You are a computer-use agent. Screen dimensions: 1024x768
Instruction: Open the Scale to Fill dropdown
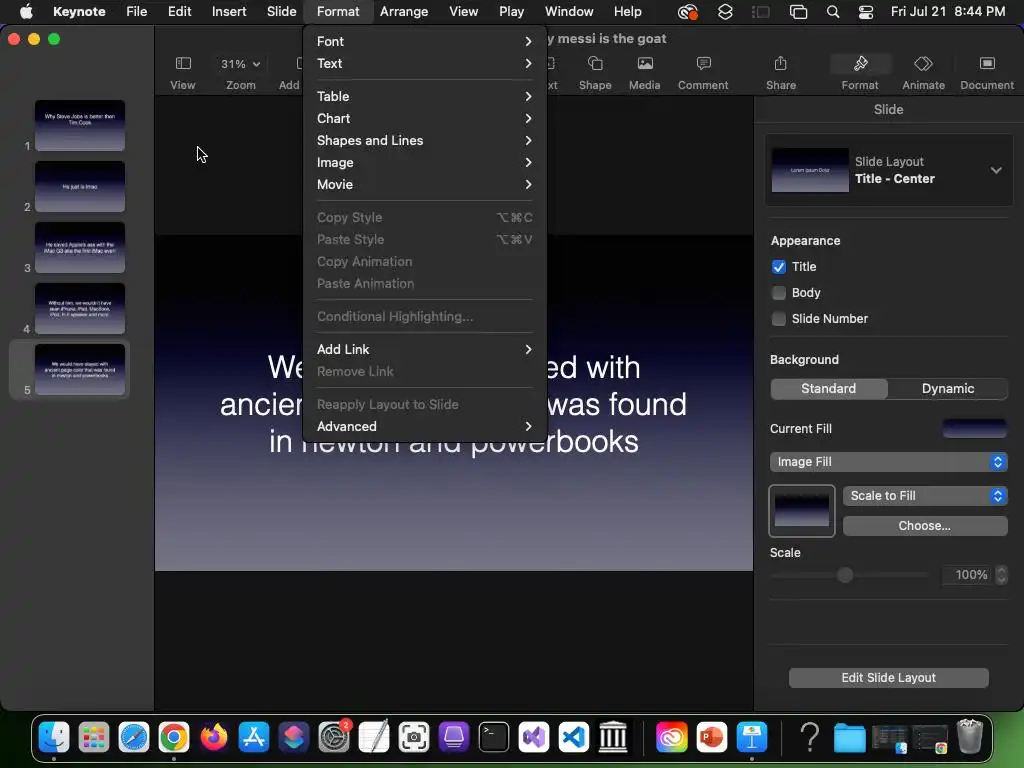pos(925,496)
